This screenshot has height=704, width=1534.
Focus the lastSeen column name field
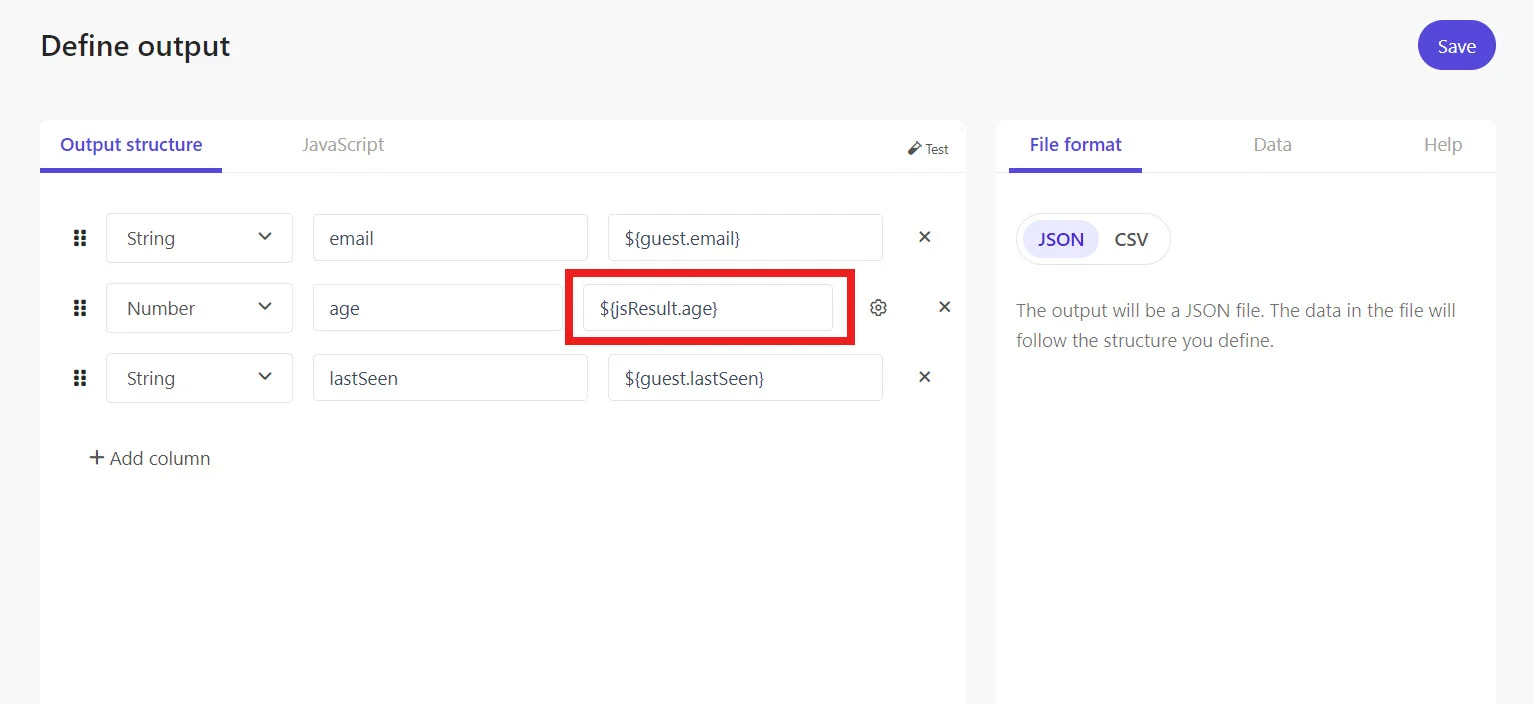[450, 378]
